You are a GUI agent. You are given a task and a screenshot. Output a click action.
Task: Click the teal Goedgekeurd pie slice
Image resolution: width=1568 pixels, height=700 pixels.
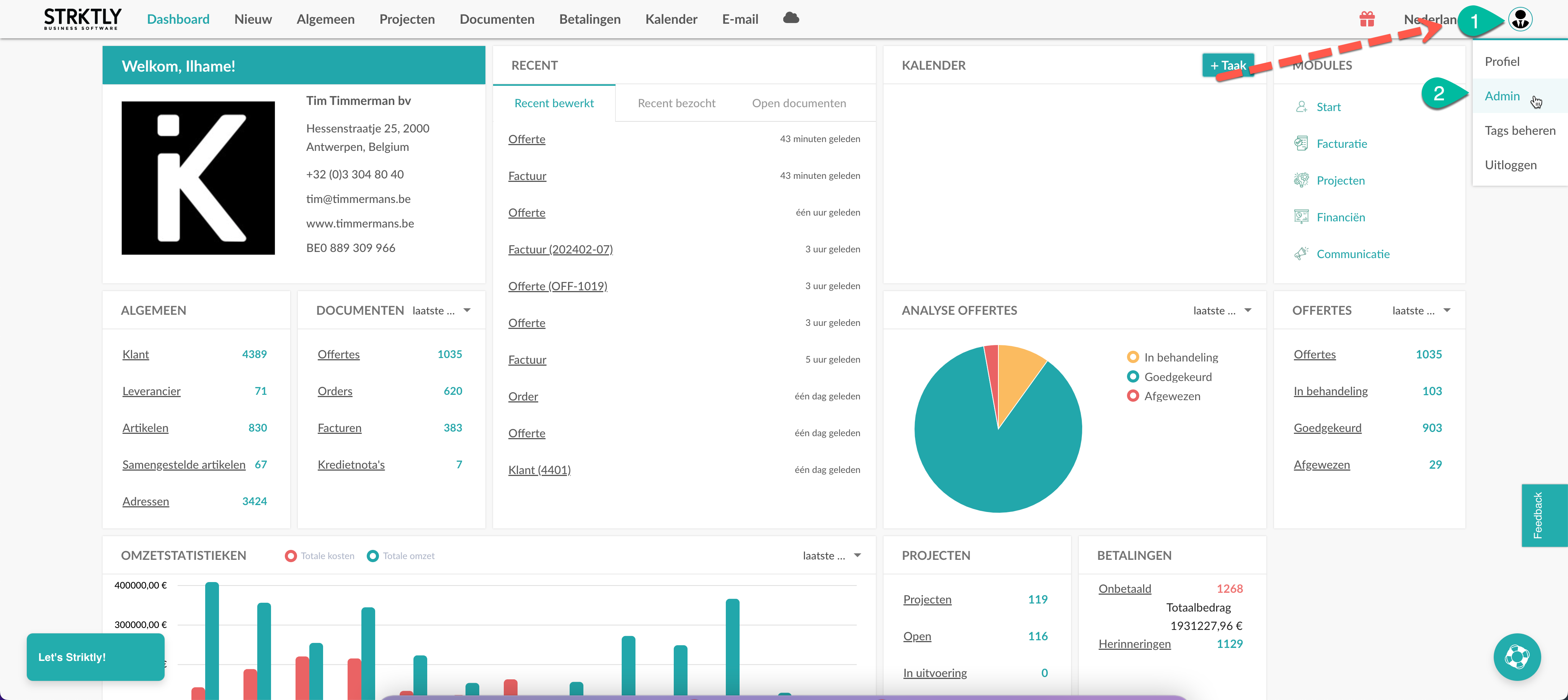pyautogui.click(x=986, y=463)
